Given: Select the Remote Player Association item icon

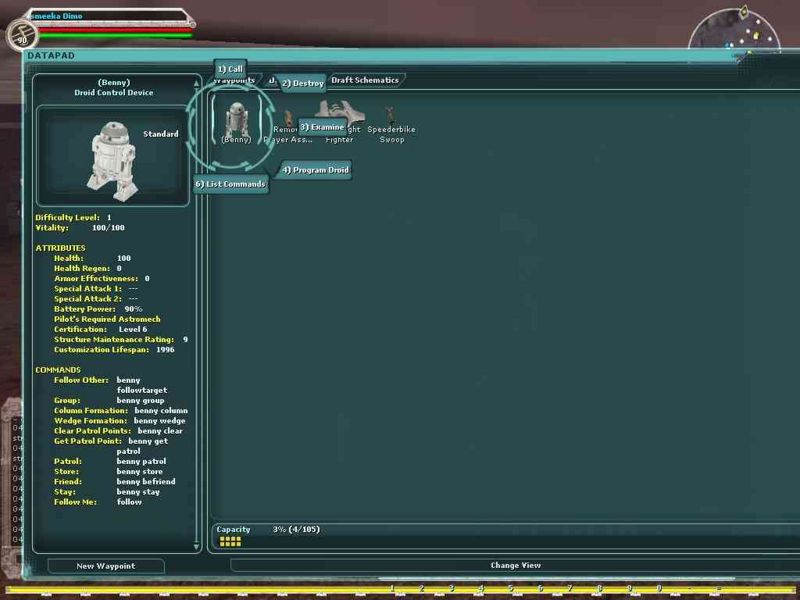Looking at the screenshot, I should coord(288,119).
